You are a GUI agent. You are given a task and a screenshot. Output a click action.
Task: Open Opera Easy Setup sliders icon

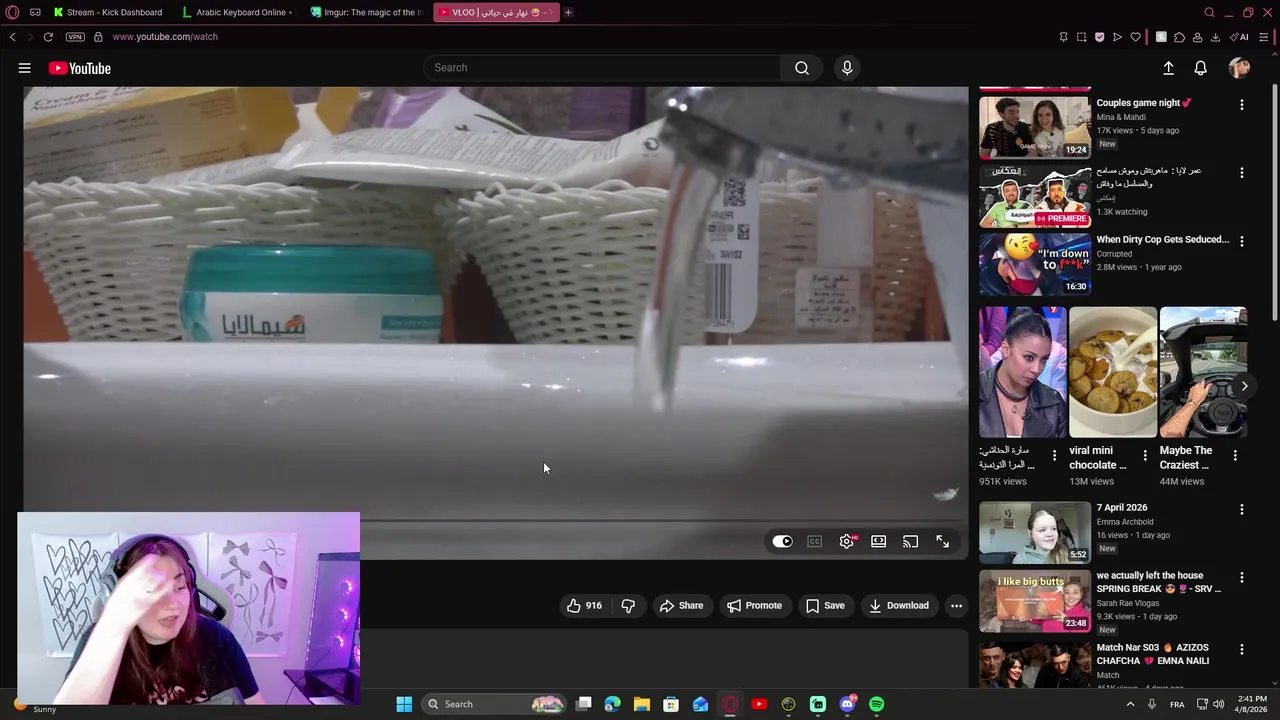pos(1264,37)
